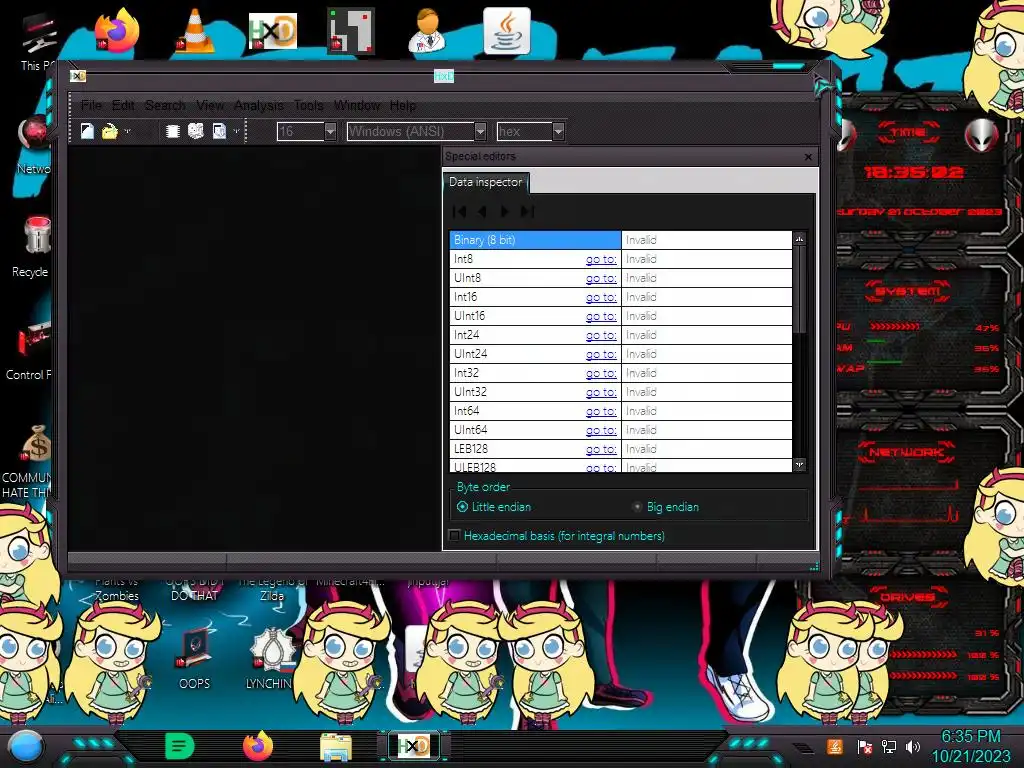The image size is (1024, 768).
Task: Open the Firefox desktop shortcut
Action: click(x=116, y=30)
